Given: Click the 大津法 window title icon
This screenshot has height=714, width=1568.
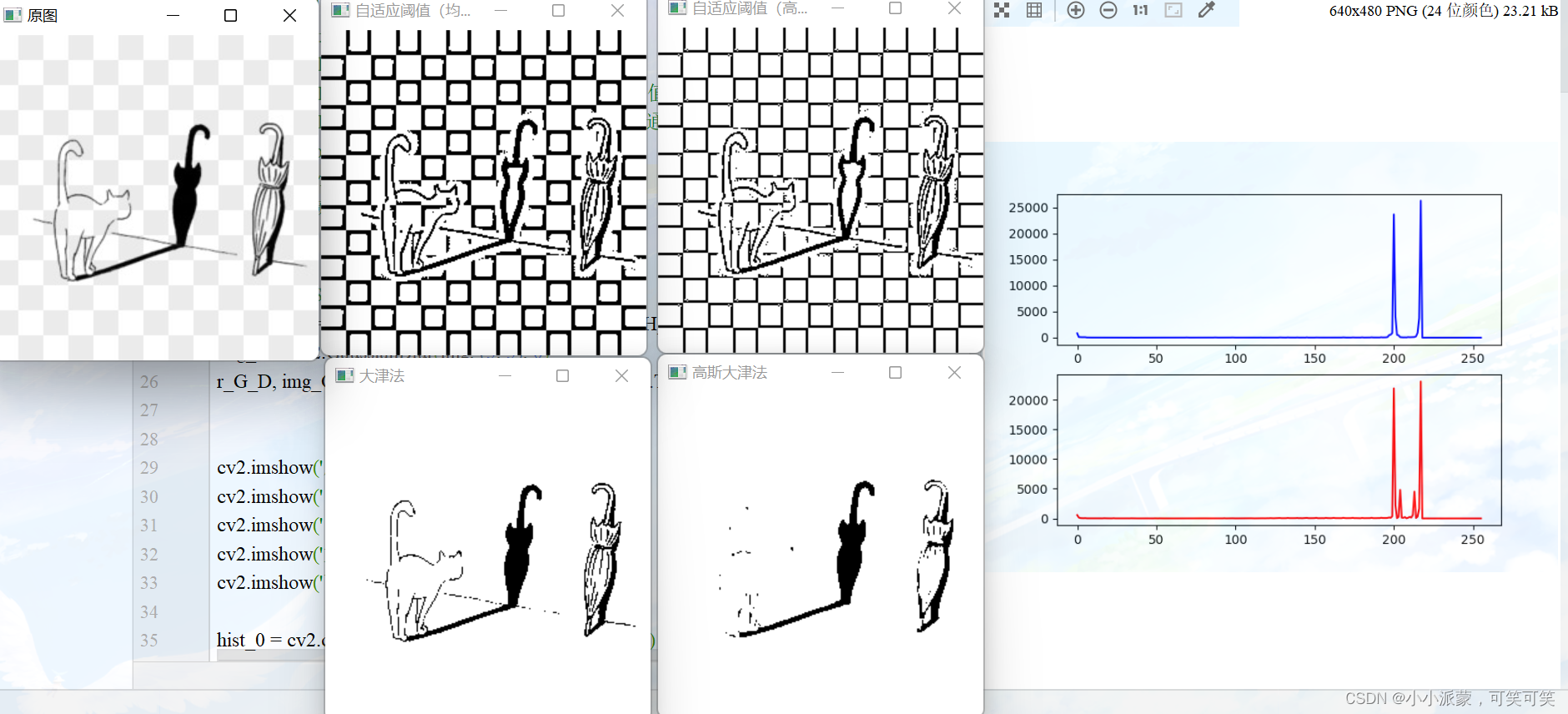Looking at the screenshot, I should click(344, 375).
